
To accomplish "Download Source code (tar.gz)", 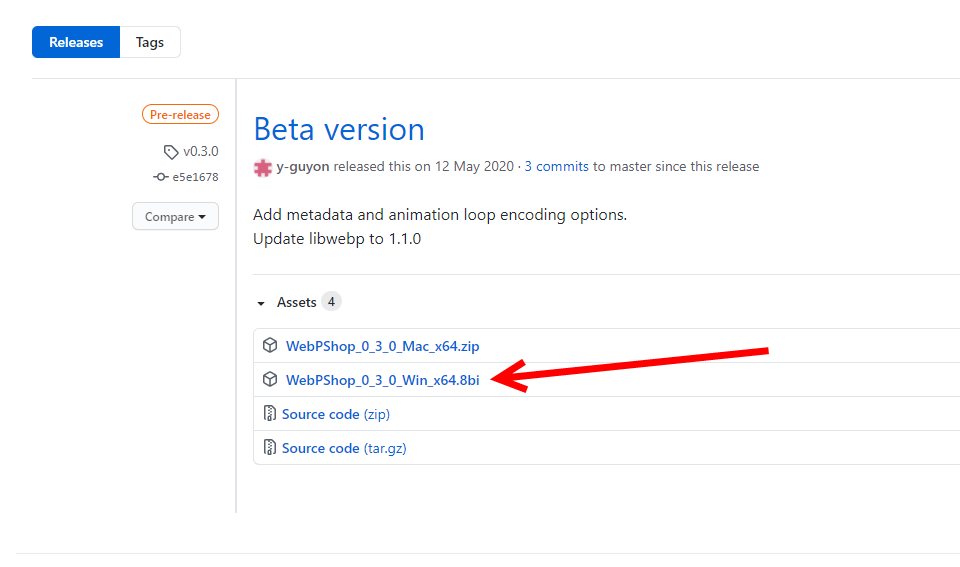I will [x=344, y=448].
